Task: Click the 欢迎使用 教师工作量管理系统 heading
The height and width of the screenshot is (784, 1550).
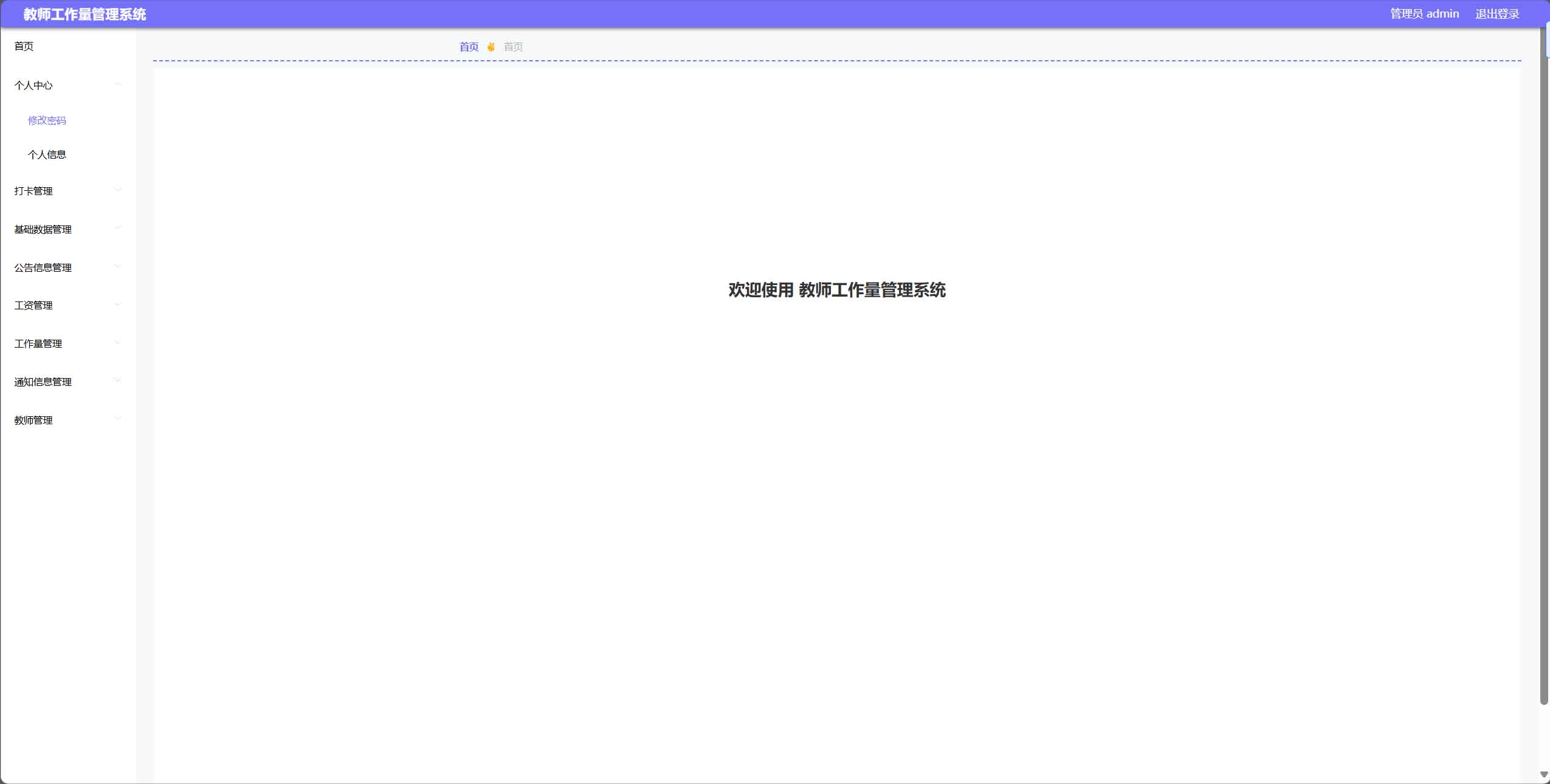Action: pos(837,290)
